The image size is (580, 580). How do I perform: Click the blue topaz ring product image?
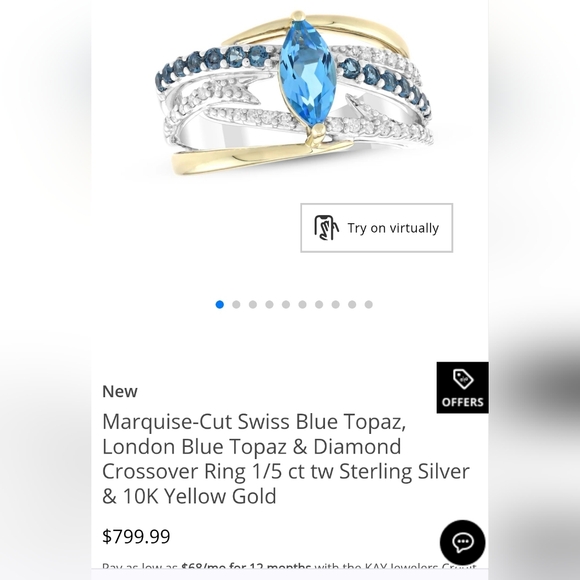point(294,93)
